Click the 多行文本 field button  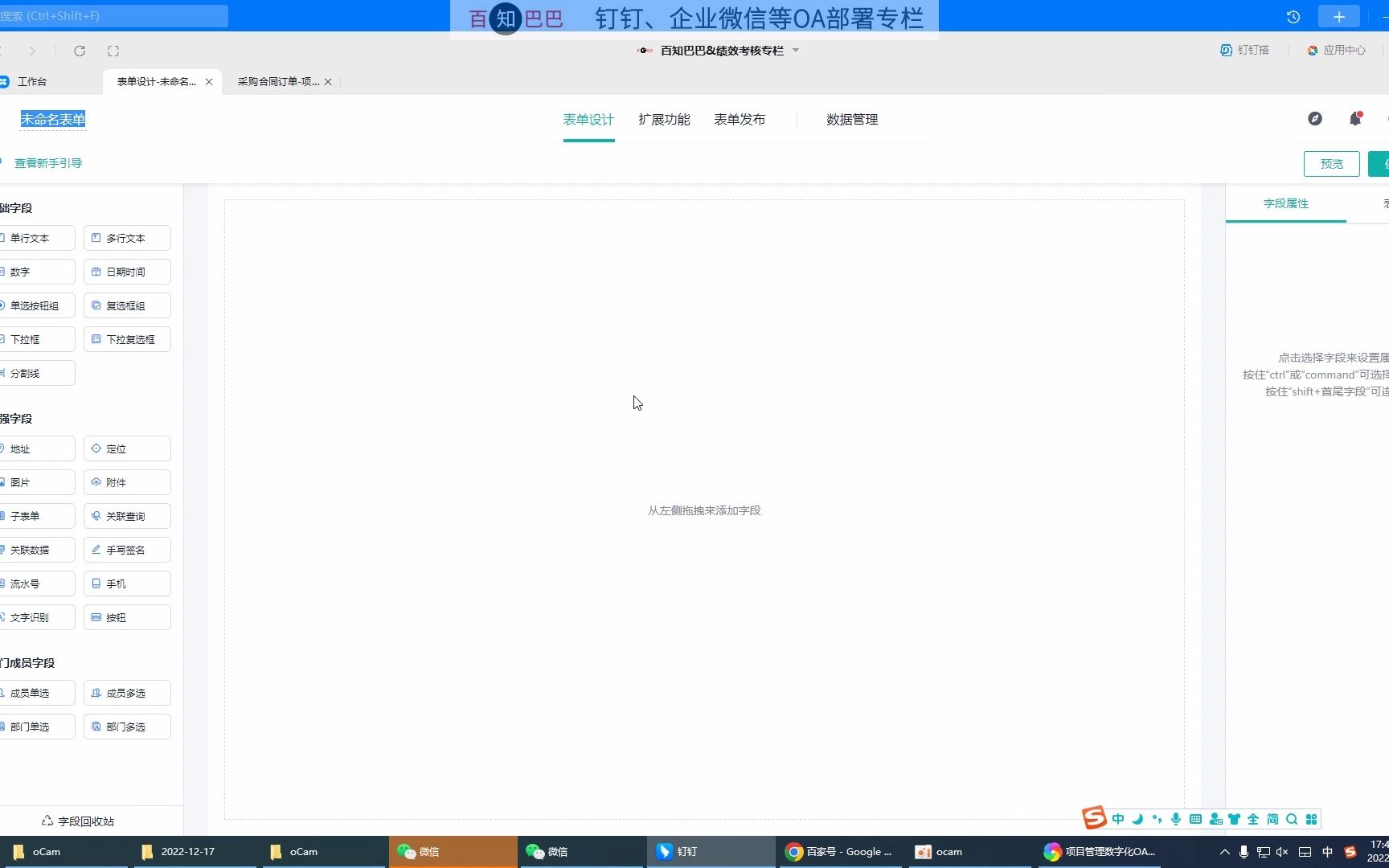(x=127, y=238)
